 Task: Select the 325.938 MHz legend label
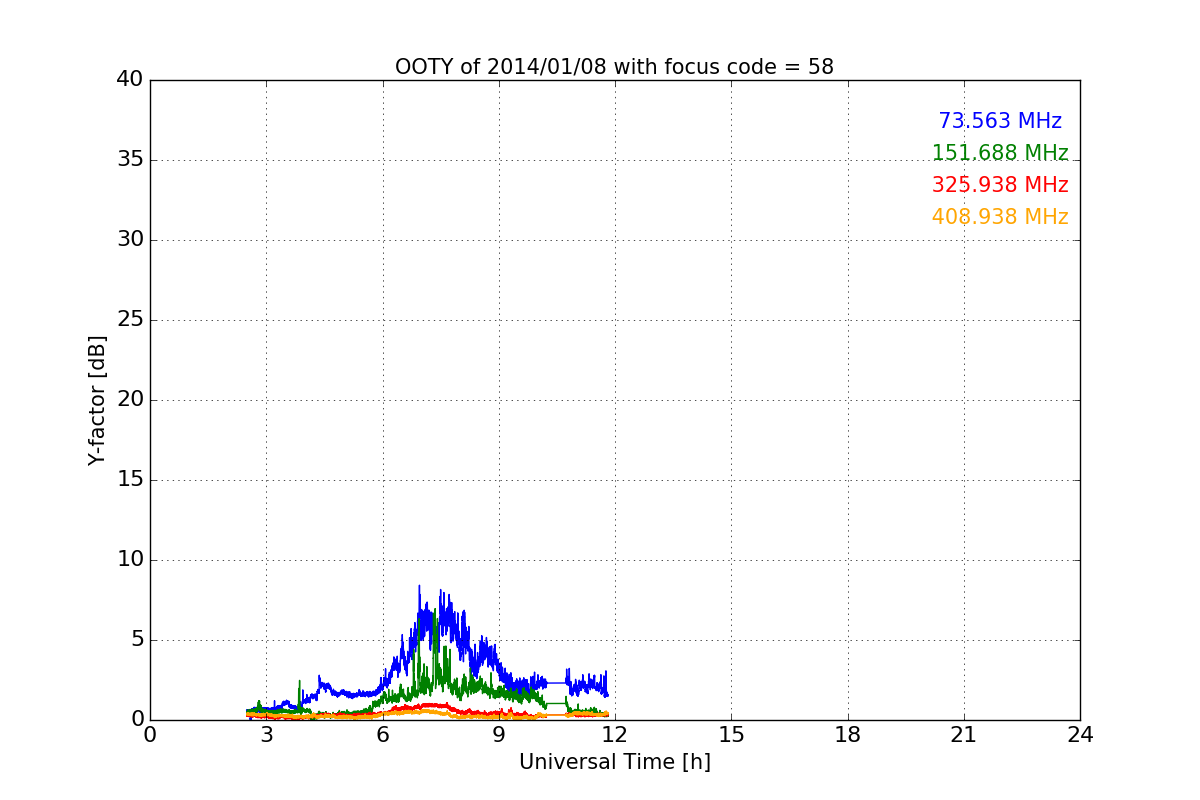coord(1000,185)
